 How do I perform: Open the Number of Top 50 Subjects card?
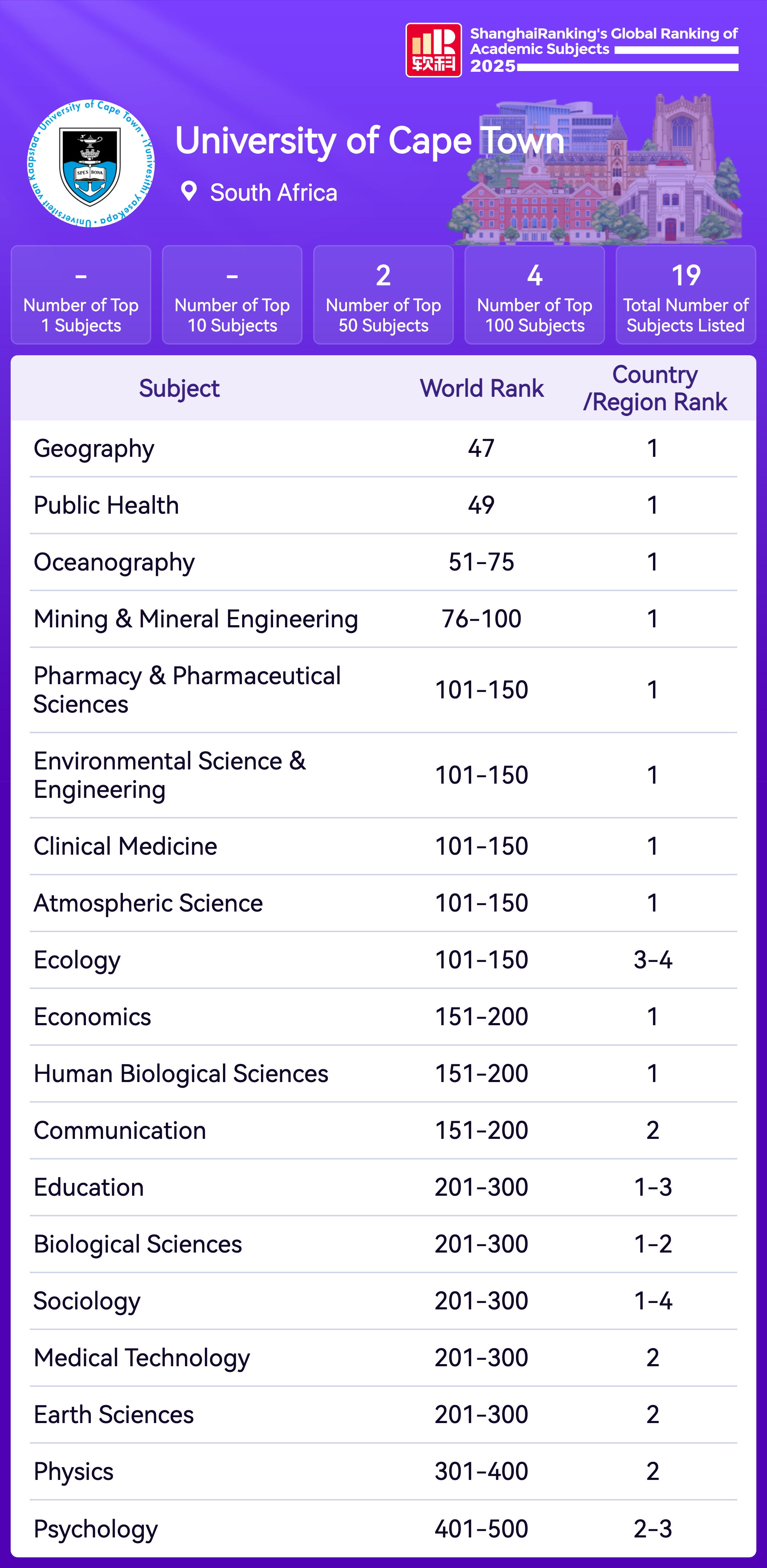click(383, 295)
